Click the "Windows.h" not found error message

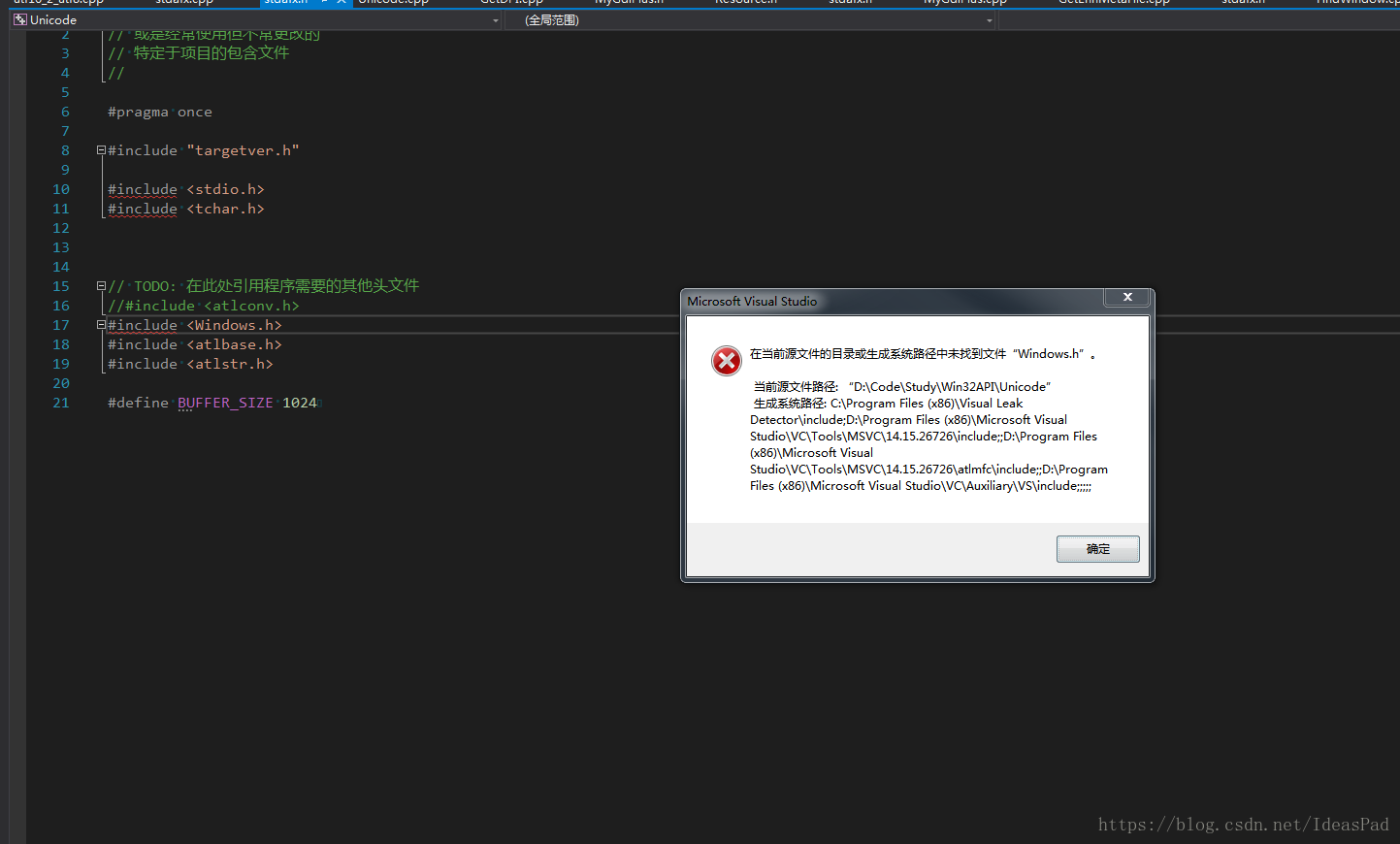point(923,354)
